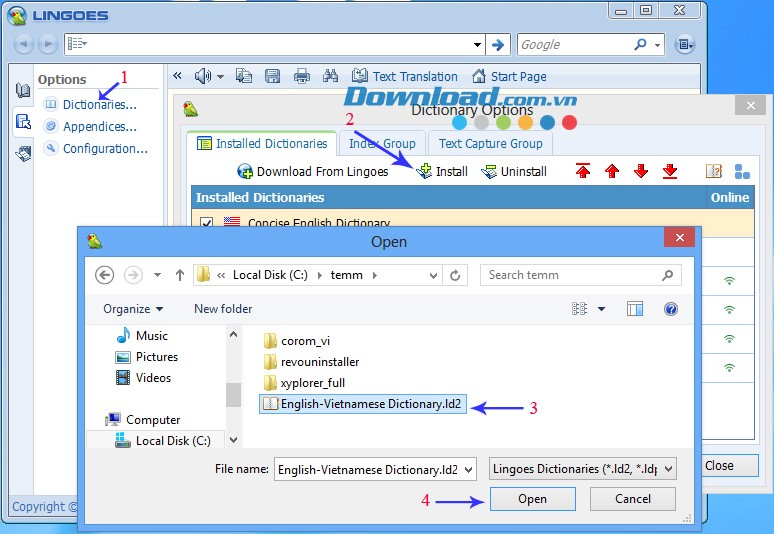Switch to the Index Group tab
The height and width of the screenshot is (534, 774).
coord(382,143)
